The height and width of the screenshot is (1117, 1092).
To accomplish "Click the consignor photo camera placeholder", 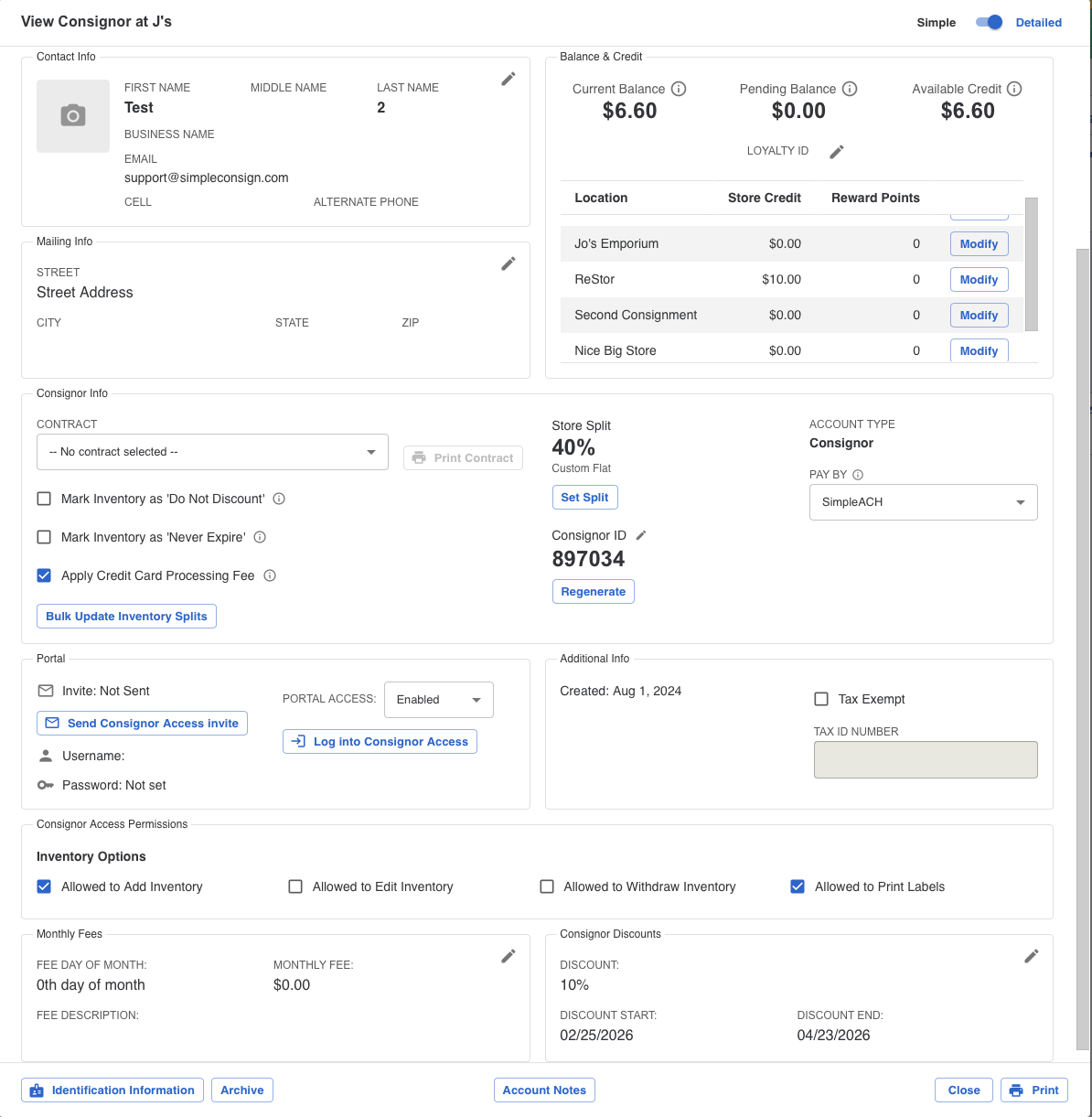I will point(73,116).
